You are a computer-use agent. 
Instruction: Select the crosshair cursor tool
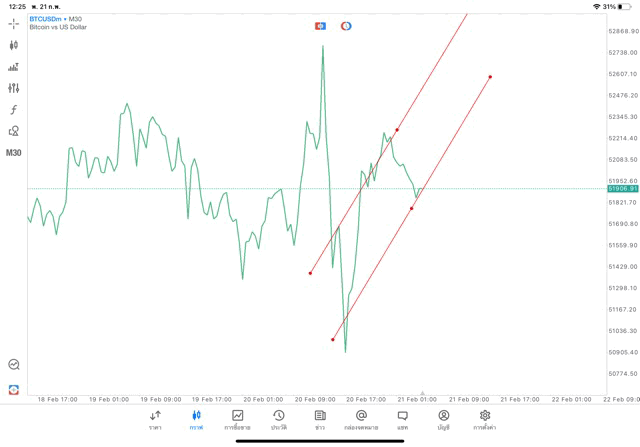13,23
